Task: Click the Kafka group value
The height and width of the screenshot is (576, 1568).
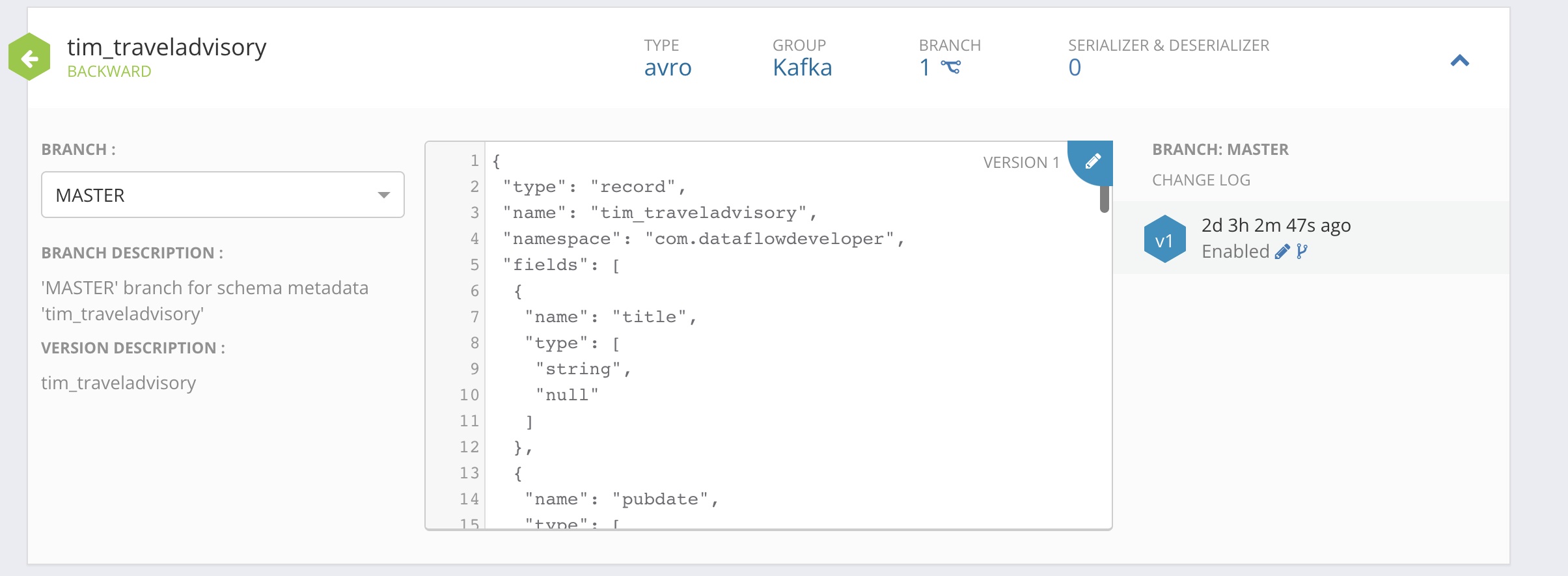Action: click(x=802, y=68)
